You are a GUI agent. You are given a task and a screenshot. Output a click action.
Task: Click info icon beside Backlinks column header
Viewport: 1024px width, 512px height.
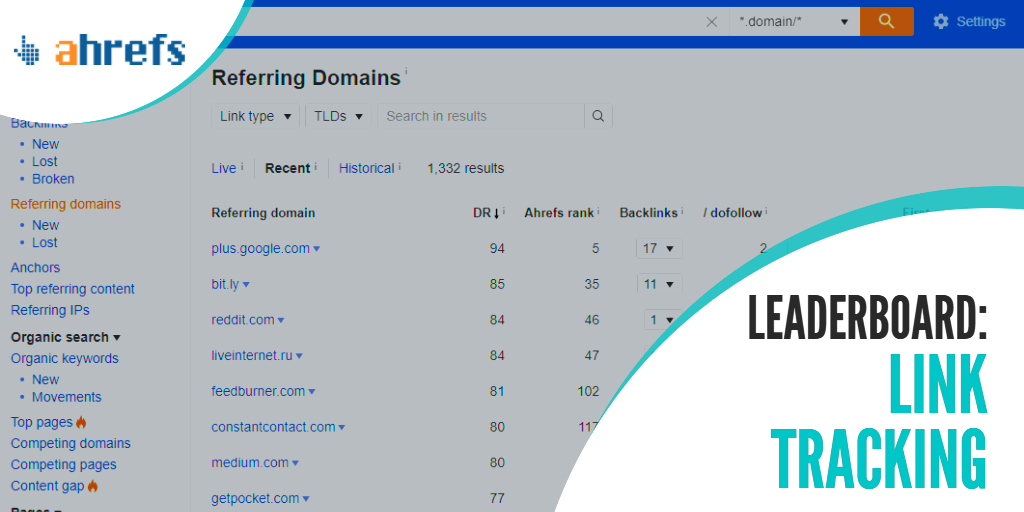[682, 211]
